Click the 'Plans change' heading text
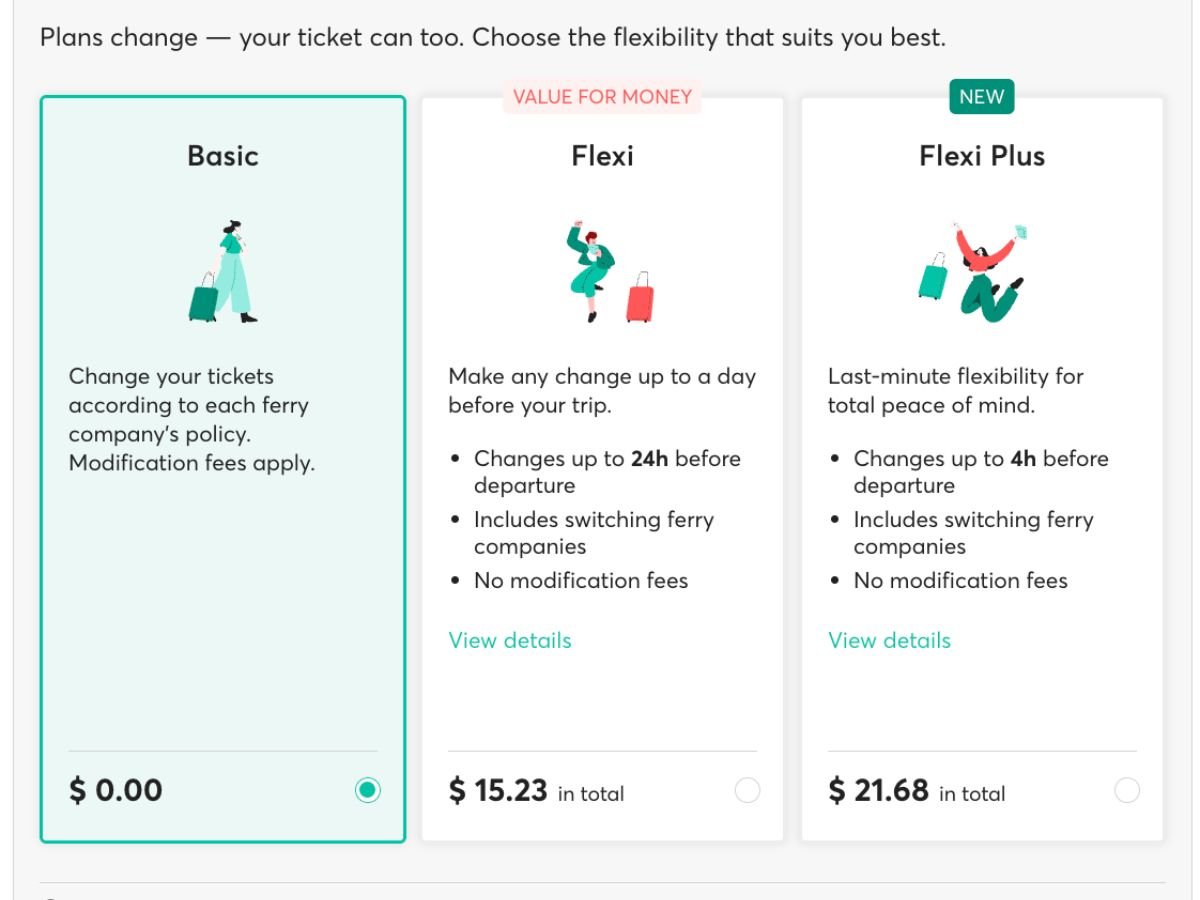 tap(492, 39)
